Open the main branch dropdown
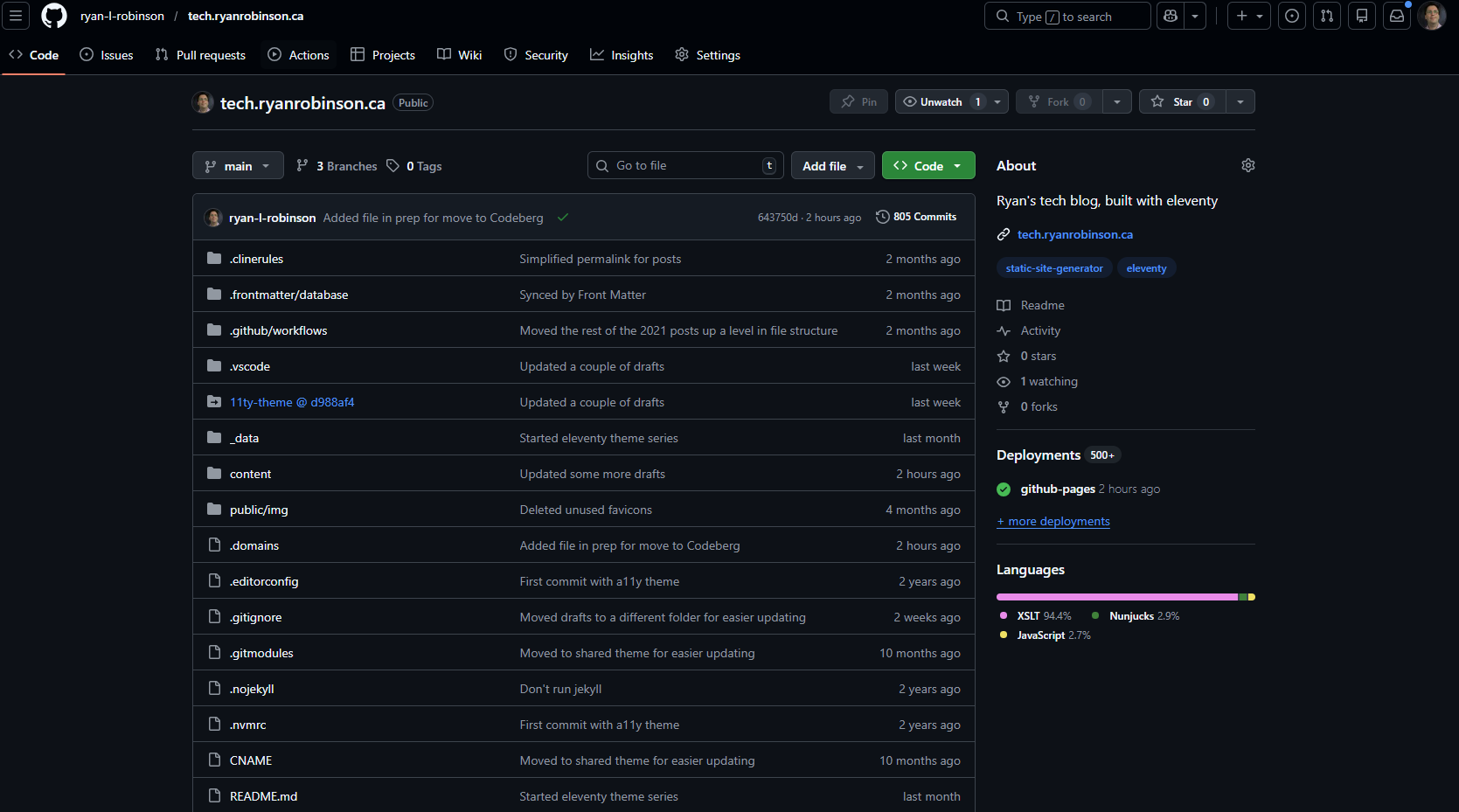This screenshot has height=812, width=1459. coord(237,165)
